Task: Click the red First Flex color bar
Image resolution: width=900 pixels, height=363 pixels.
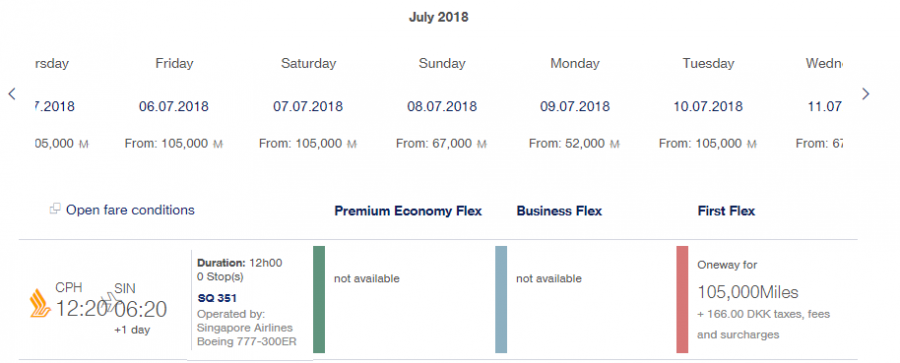Action: click(682, 299)
